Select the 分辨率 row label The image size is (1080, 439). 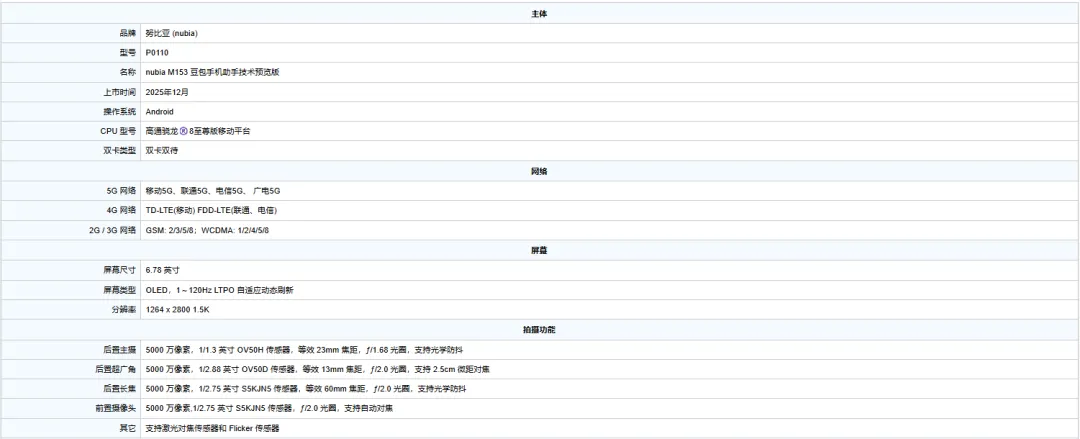[x=123, y=310]
